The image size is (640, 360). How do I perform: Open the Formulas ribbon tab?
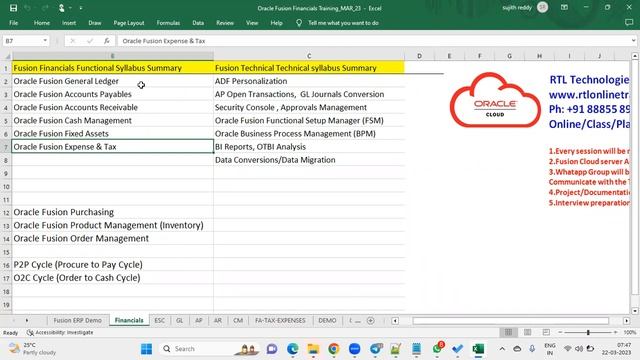[168, 23]
